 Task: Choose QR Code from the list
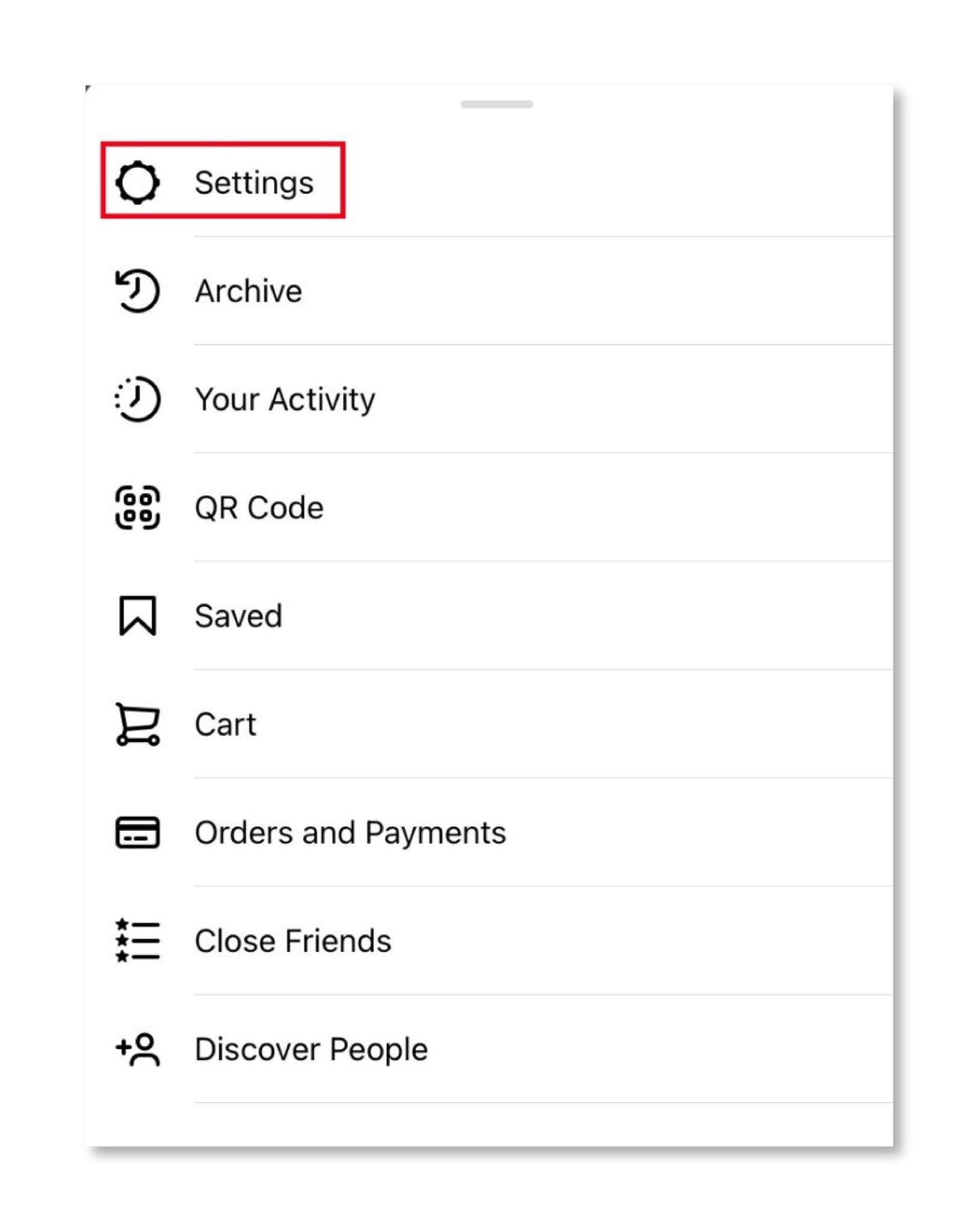tap(259, 507)
